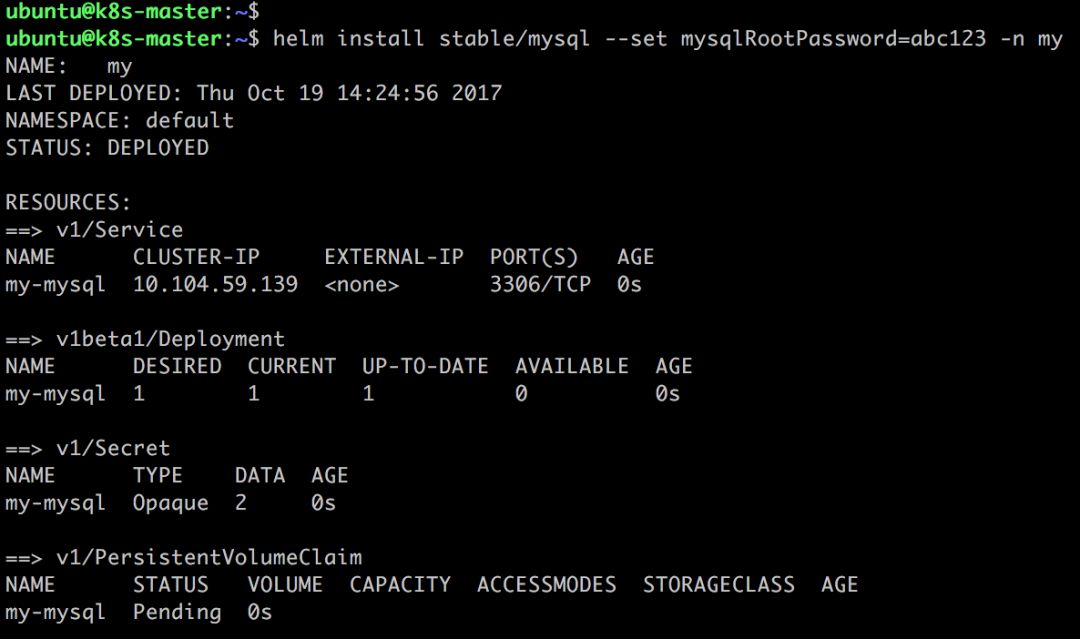The width and height of the screenshot is (1080, 639).
Task: Click the EXTERNAL-IP column header
Action: point(394,257)
